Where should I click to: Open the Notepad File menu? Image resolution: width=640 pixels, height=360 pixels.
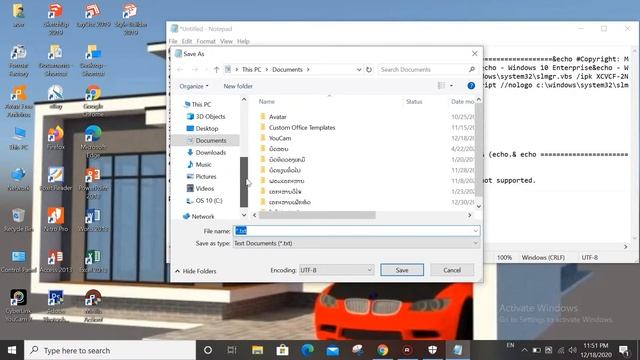pos(173,41)
